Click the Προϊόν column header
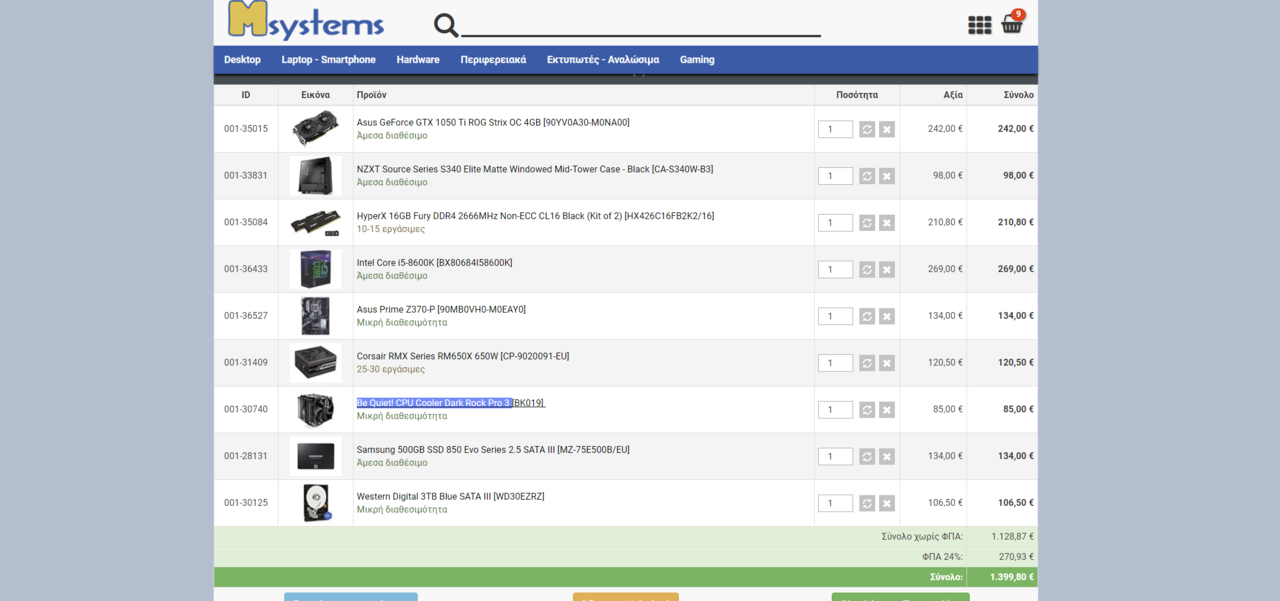Image resolution: width=1280 pixels, height=601 pixels. pyautogui.click(x=372, y=95)
